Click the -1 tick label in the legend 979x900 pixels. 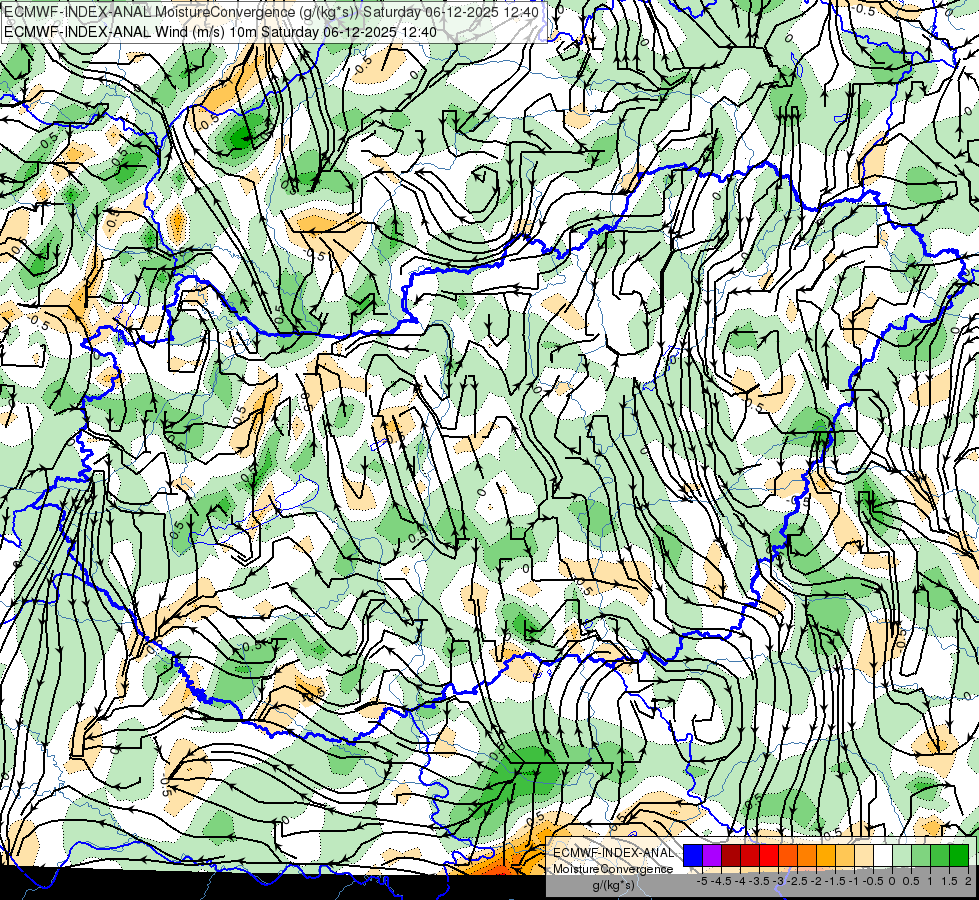coord(855,881)
